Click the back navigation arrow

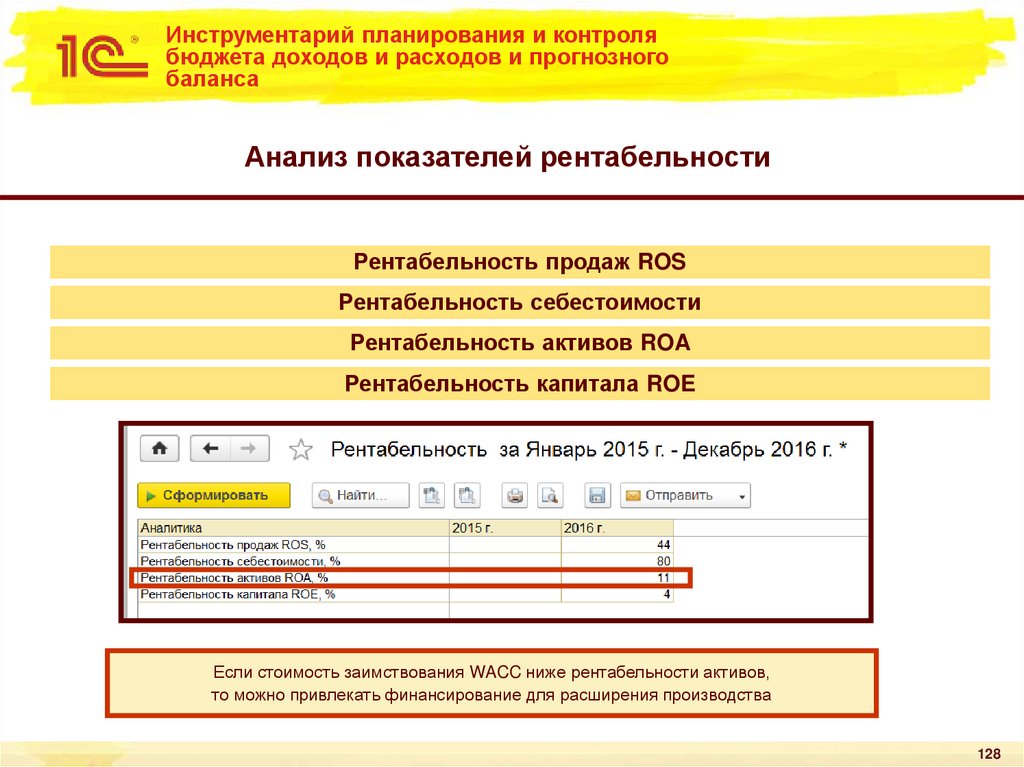coord(211,447)
